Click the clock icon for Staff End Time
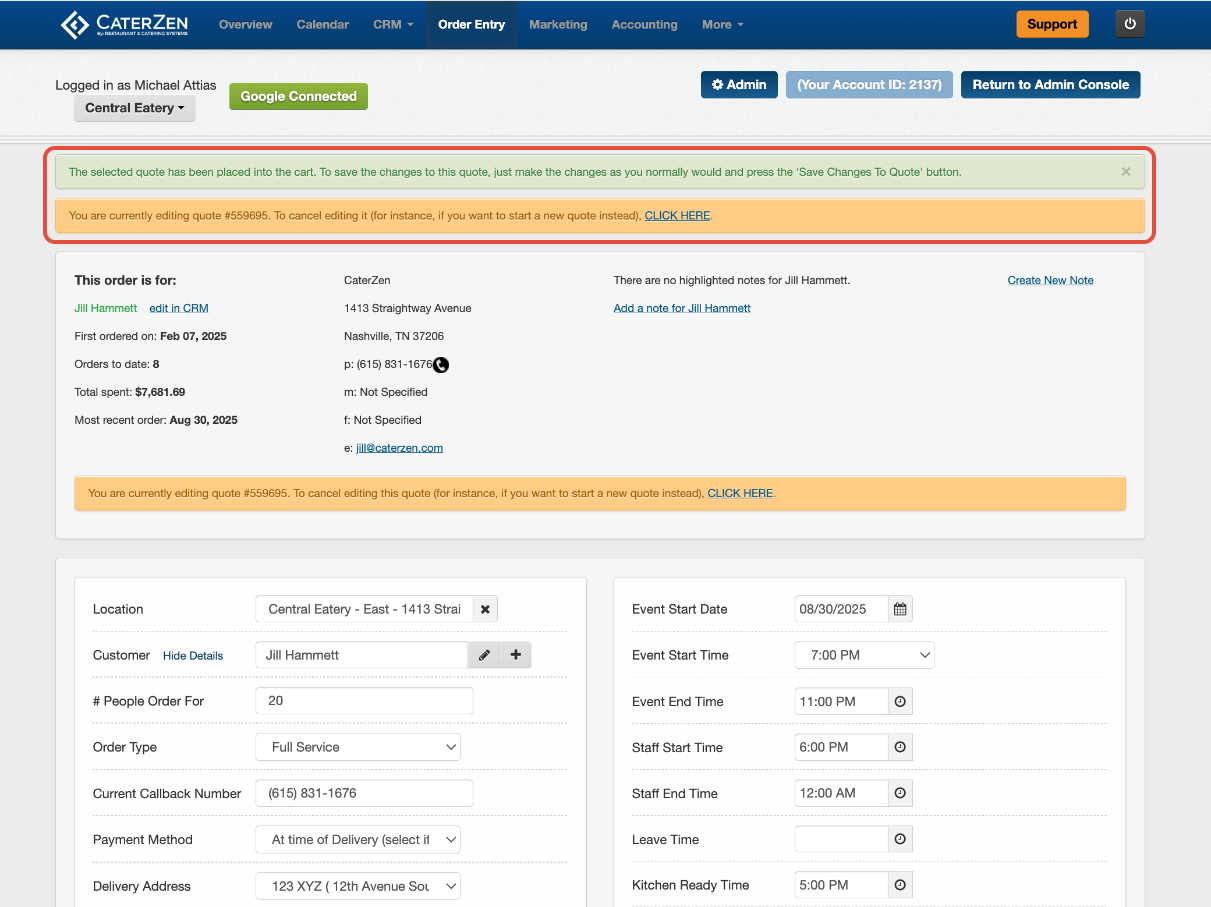Screen dimensions: 1211x907 tap(900, 794)
